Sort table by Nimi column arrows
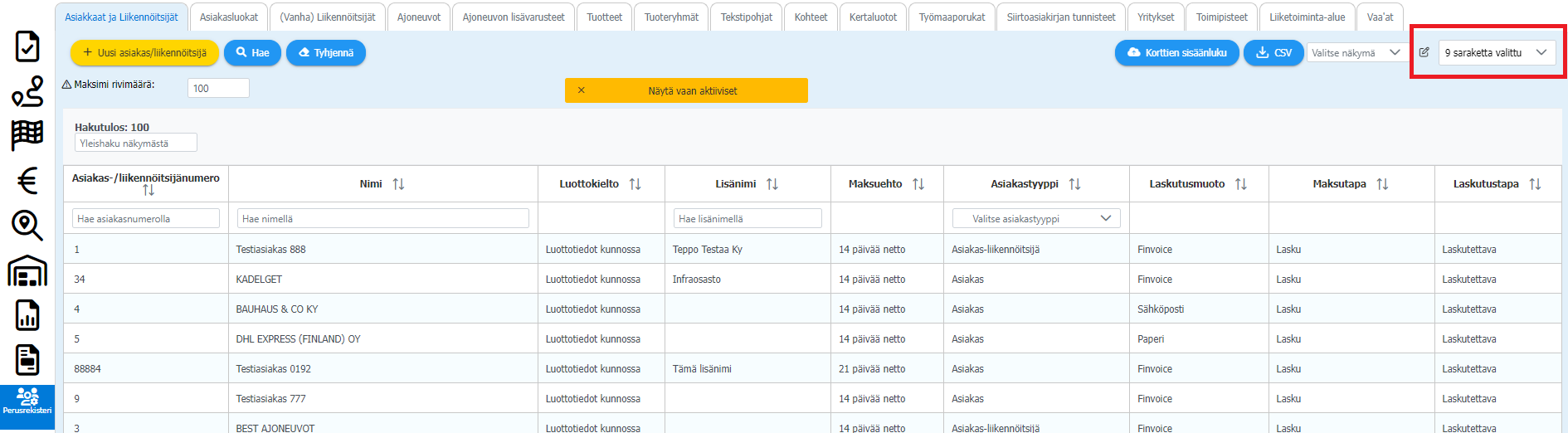The height and width of the screenshot is (433, 1568). [398, 184]
